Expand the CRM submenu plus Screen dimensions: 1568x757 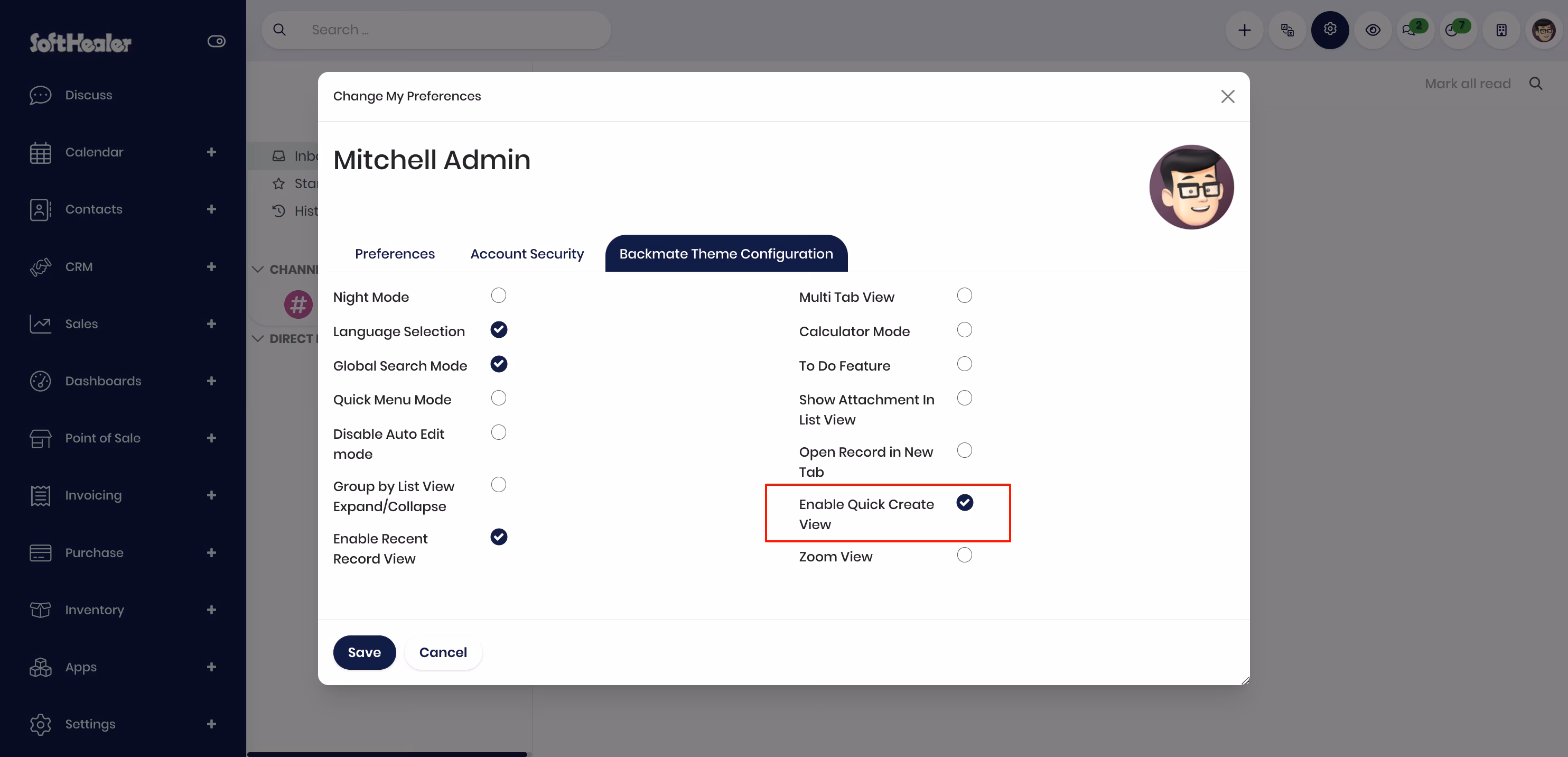211,267
